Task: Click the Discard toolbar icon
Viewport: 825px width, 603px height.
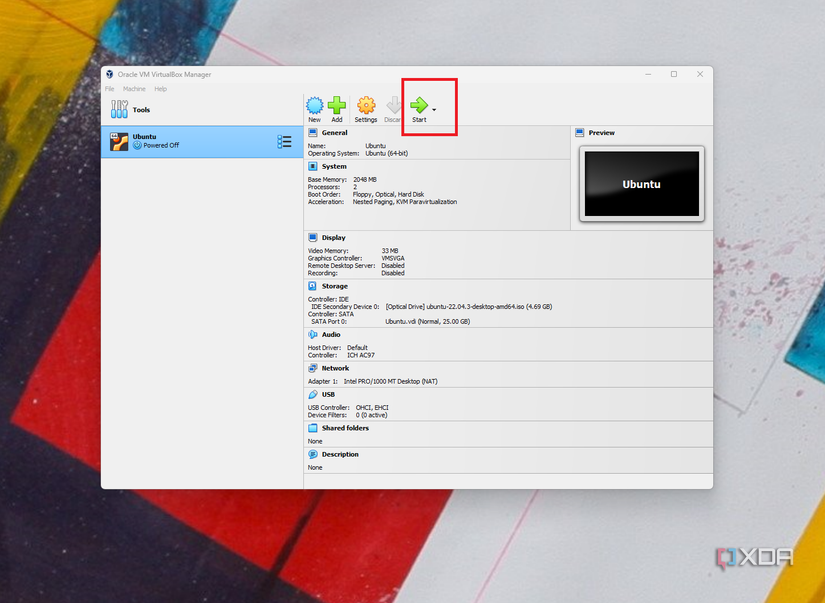Action: point(392,107)
